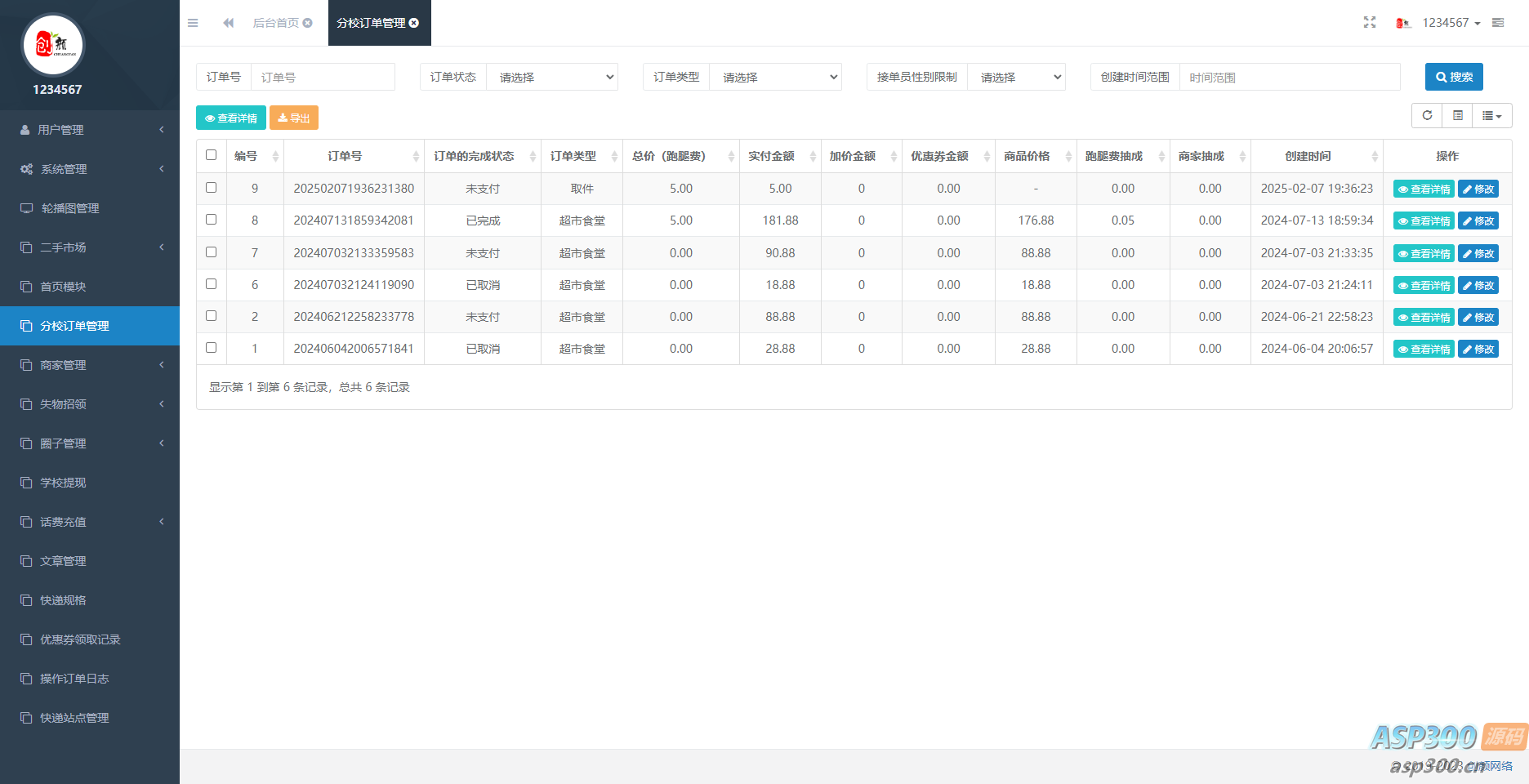Click the table refresh icon

click(x=1427, y=116)
